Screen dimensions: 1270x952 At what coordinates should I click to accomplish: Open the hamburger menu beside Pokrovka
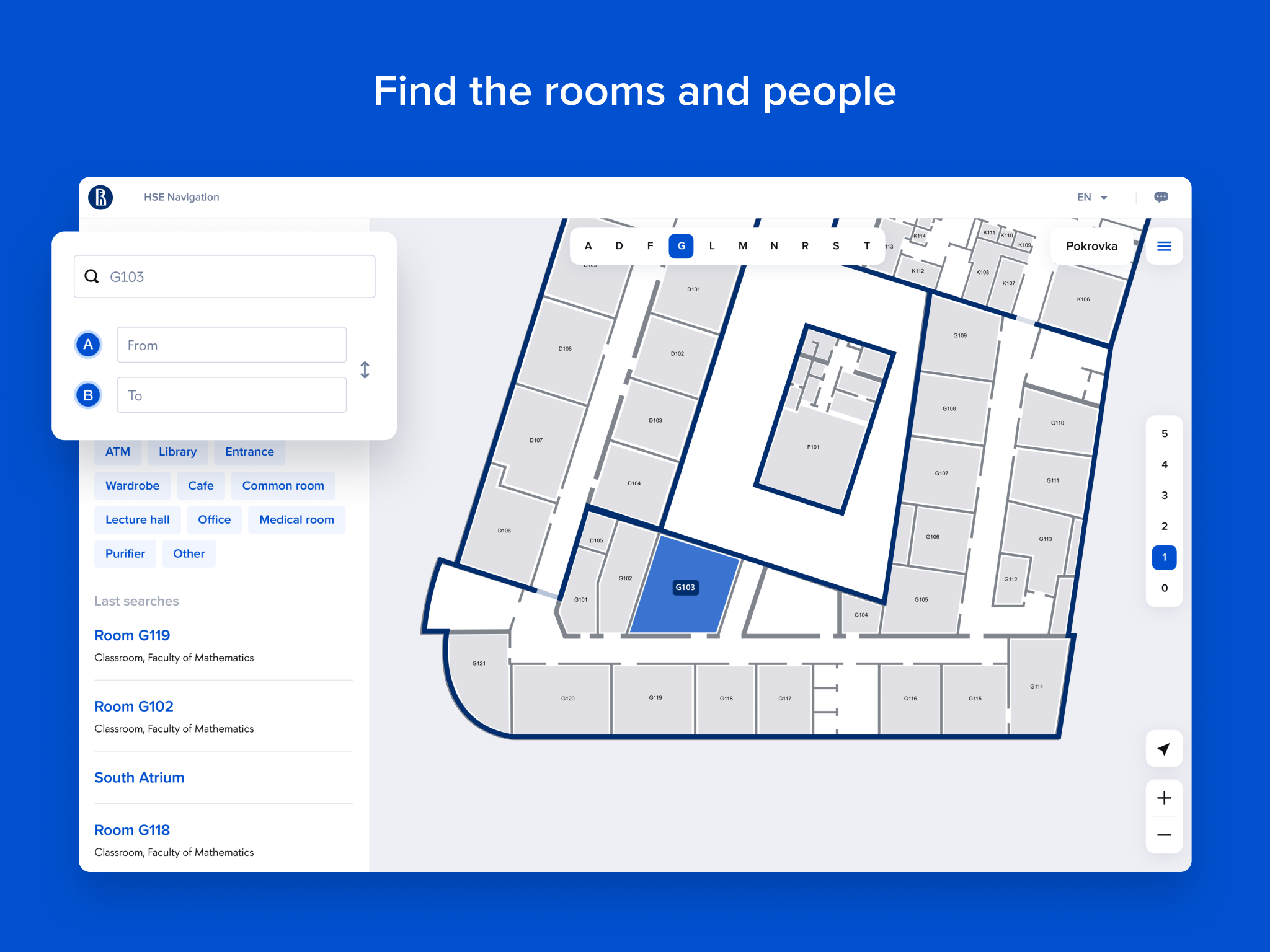[1164, 246]
